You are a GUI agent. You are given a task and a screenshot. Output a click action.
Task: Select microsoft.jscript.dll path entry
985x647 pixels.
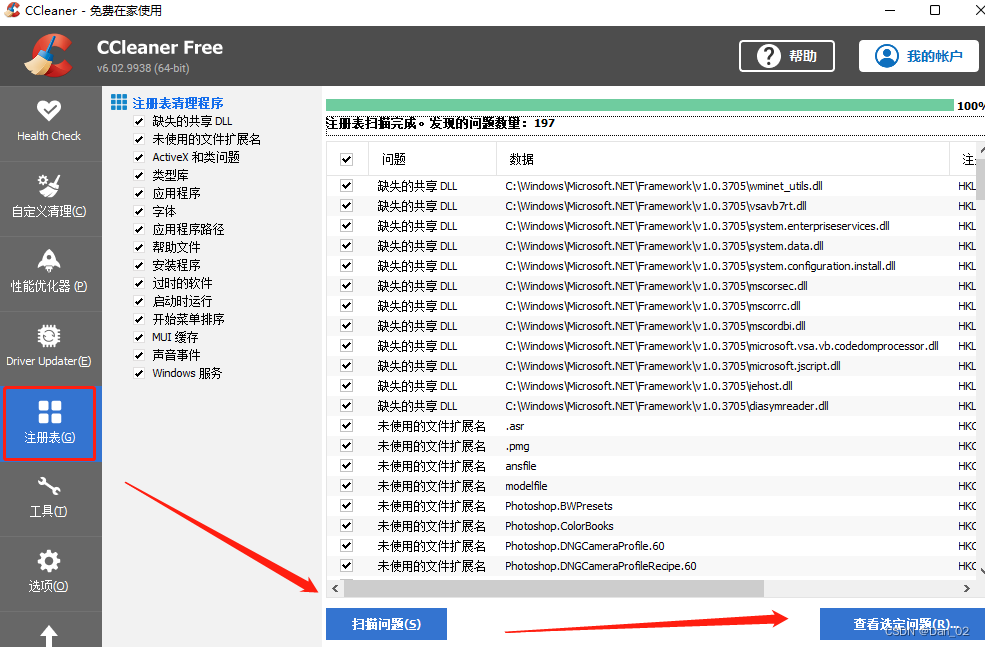(673, 366)
